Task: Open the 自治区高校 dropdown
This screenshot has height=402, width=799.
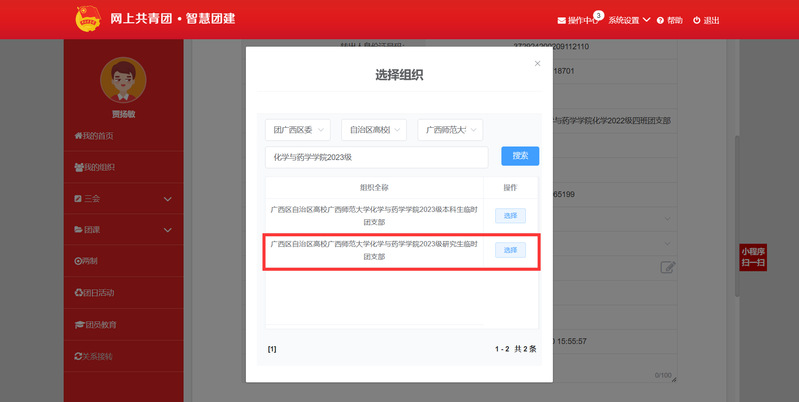Action: click(374, 130)
